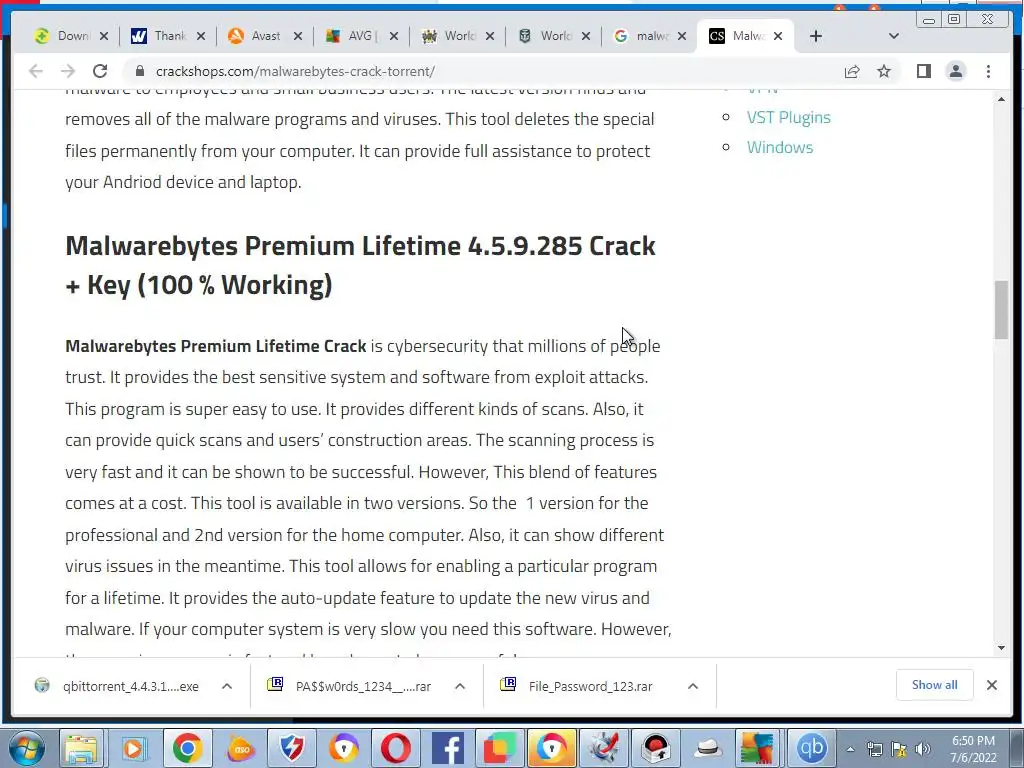Screen dimensions: 1024x768
Task: Show hidden system tray icons
Action: [850, 749]
